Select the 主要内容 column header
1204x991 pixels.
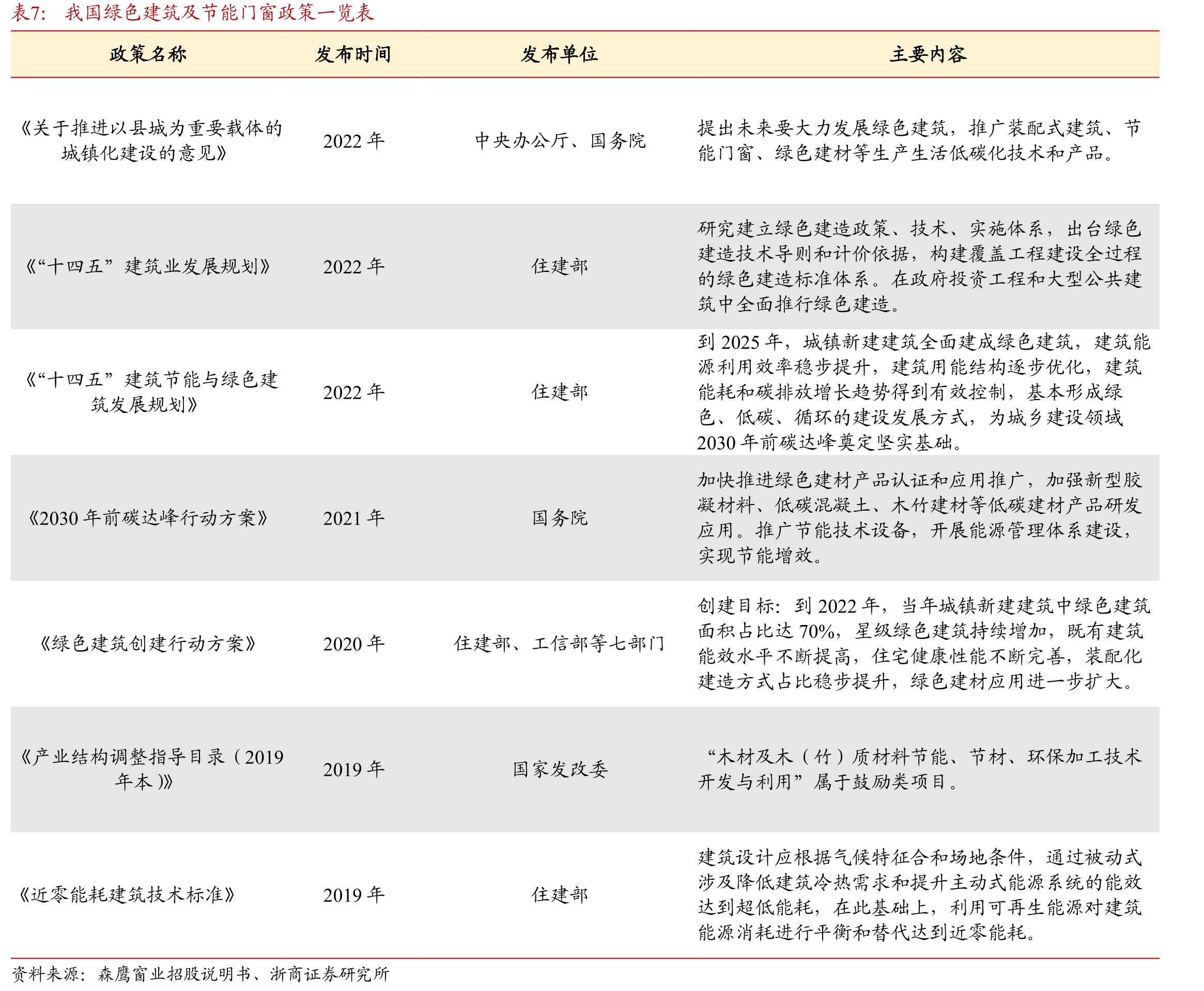(x=929, y=54)
